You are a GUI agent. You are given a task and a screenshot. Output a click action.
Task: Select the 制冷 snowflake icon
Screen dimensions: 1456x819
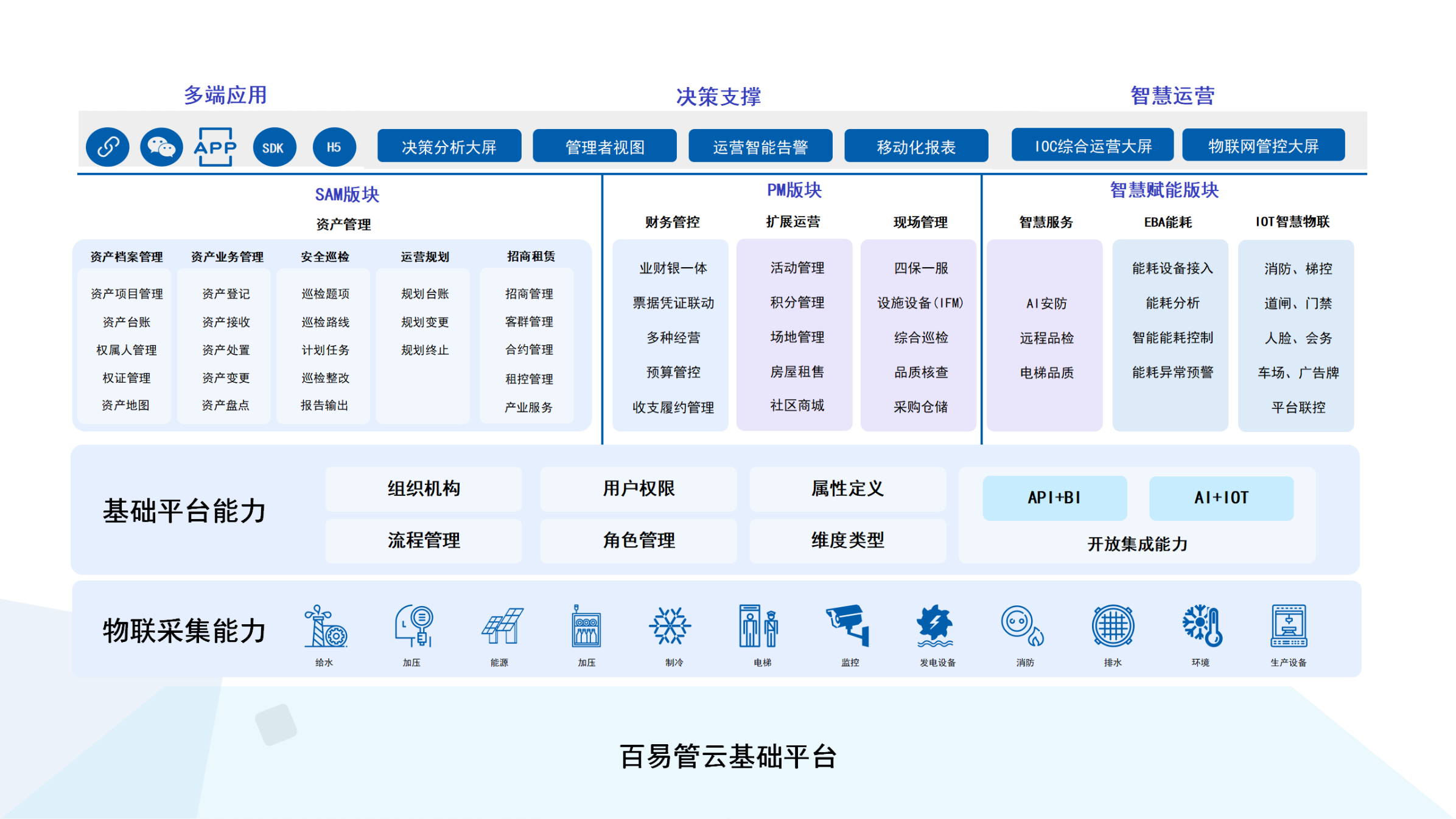click(670, 626)
